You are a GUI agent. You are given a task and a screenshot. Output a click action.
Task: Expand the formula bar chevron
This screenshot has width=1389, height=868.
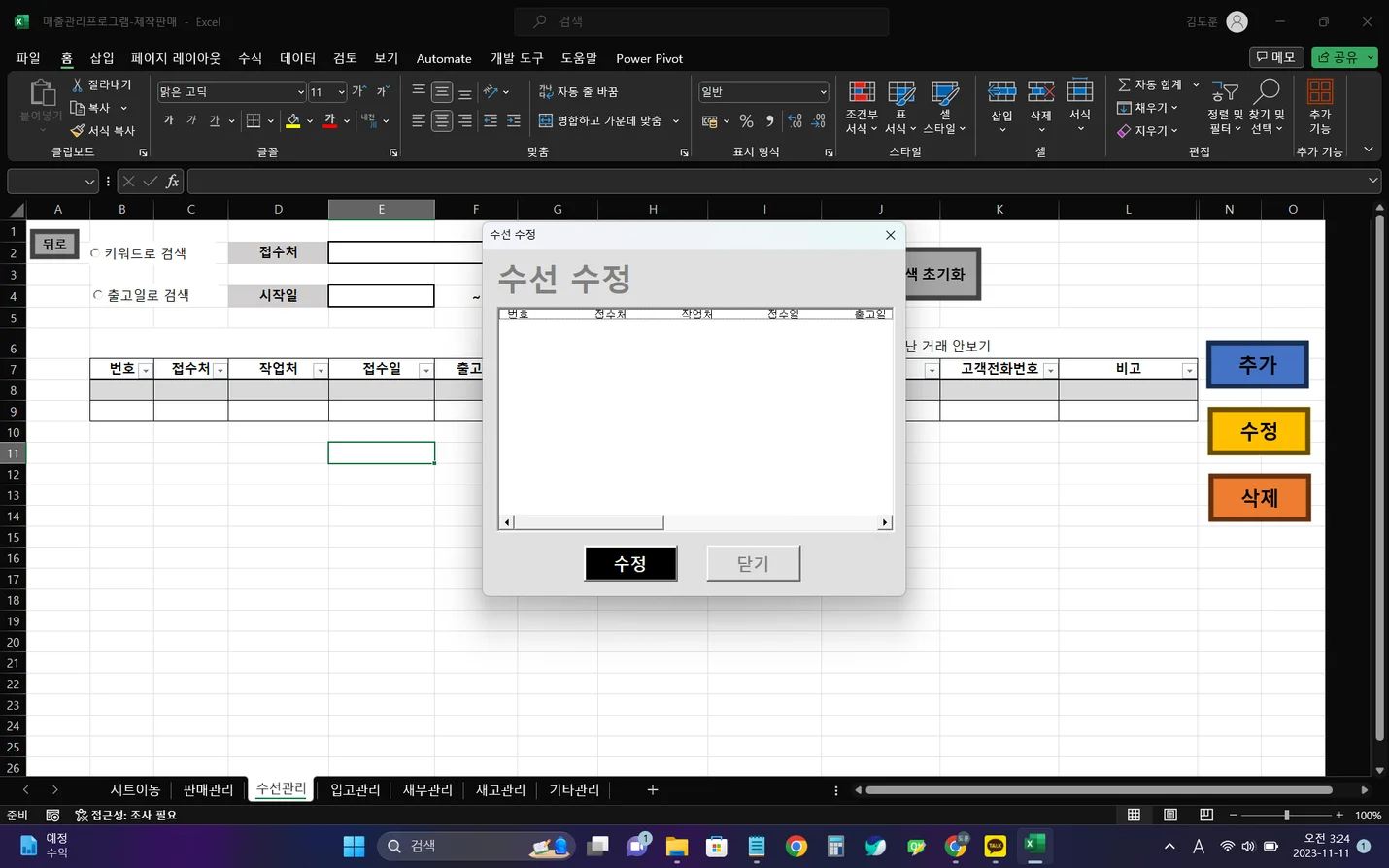pos(1372,181)
